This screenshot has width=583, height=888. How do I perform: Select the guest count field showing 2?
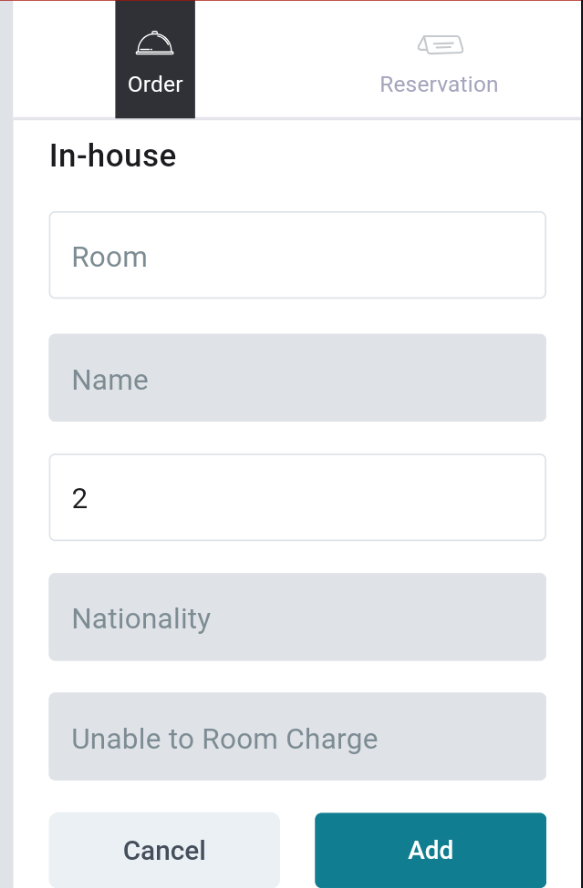297,497
